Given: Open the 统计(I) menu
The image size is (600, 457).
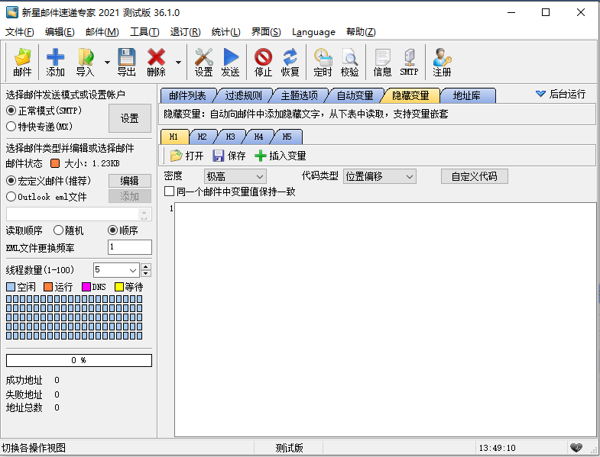Looking at the screenshot, I should point(226,32).
